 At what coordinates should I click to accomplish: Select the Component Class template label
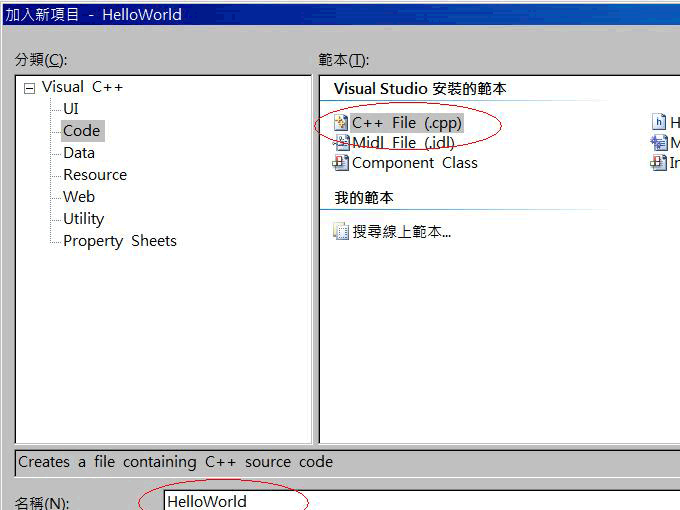(x=415, y=163)
